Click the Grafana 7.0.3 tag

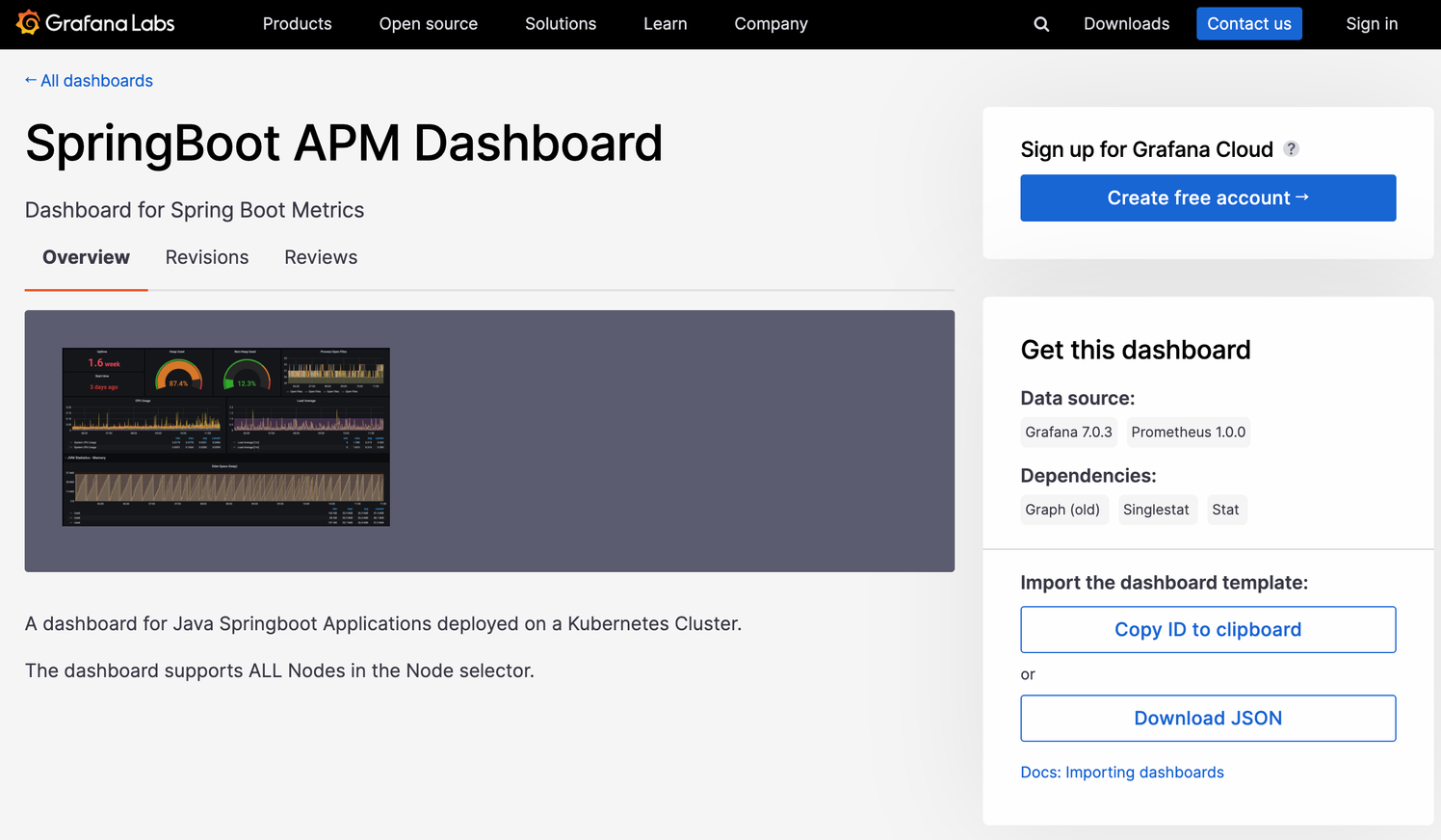1068,432
